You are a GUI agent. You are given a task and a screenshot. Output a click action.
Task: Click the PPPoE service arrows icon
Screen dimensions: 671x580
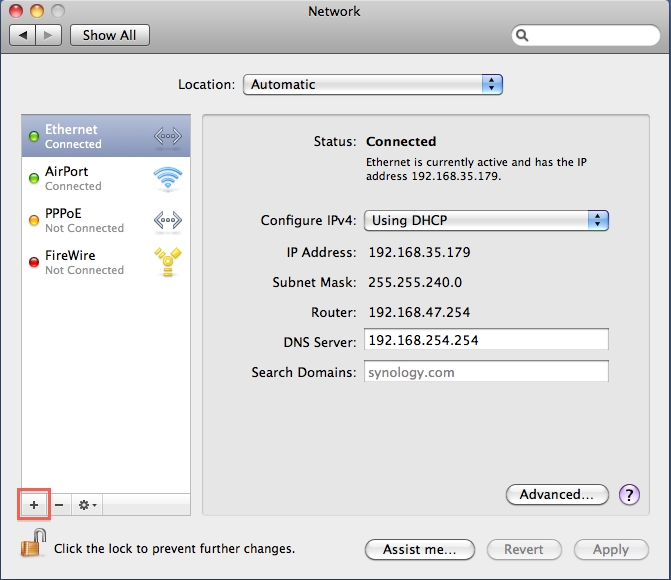pos(168,221)
